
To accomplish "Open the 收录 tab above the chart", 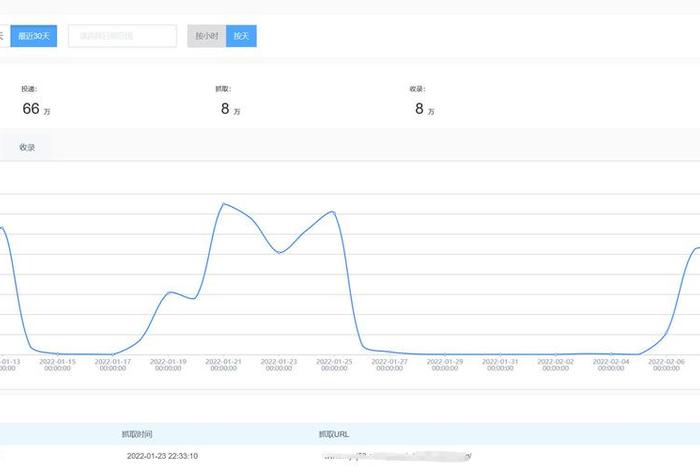I will (x=27, y=147).
